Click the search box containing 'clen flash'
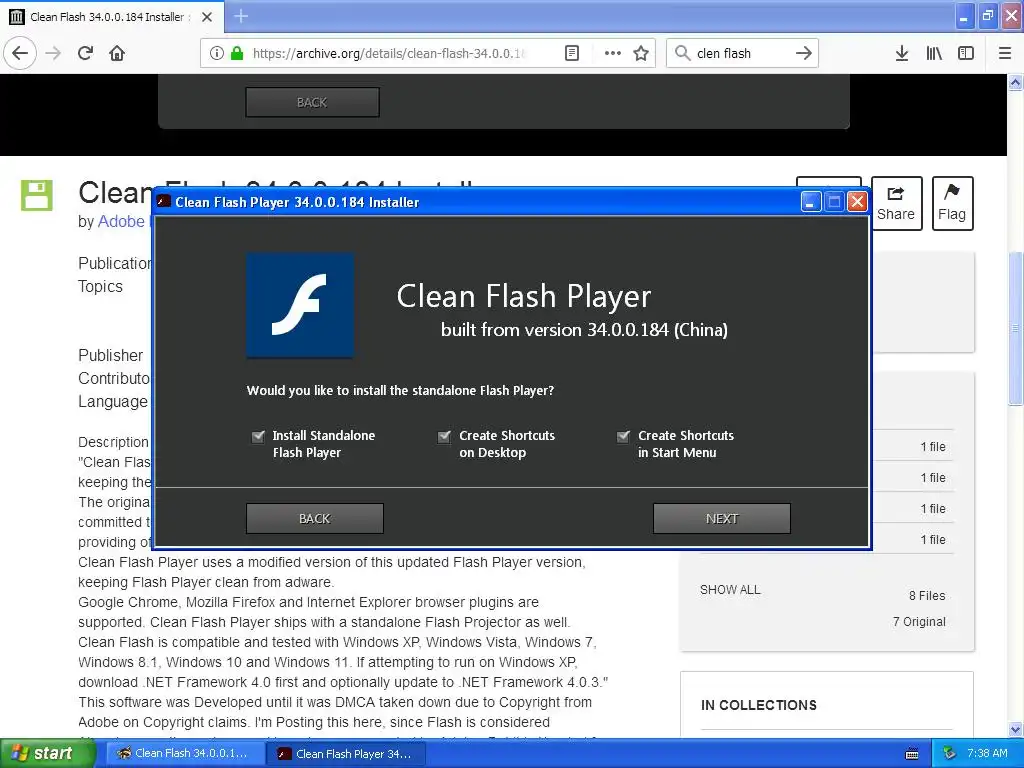This screenshot has width=1024, height=768. [741, 53]
